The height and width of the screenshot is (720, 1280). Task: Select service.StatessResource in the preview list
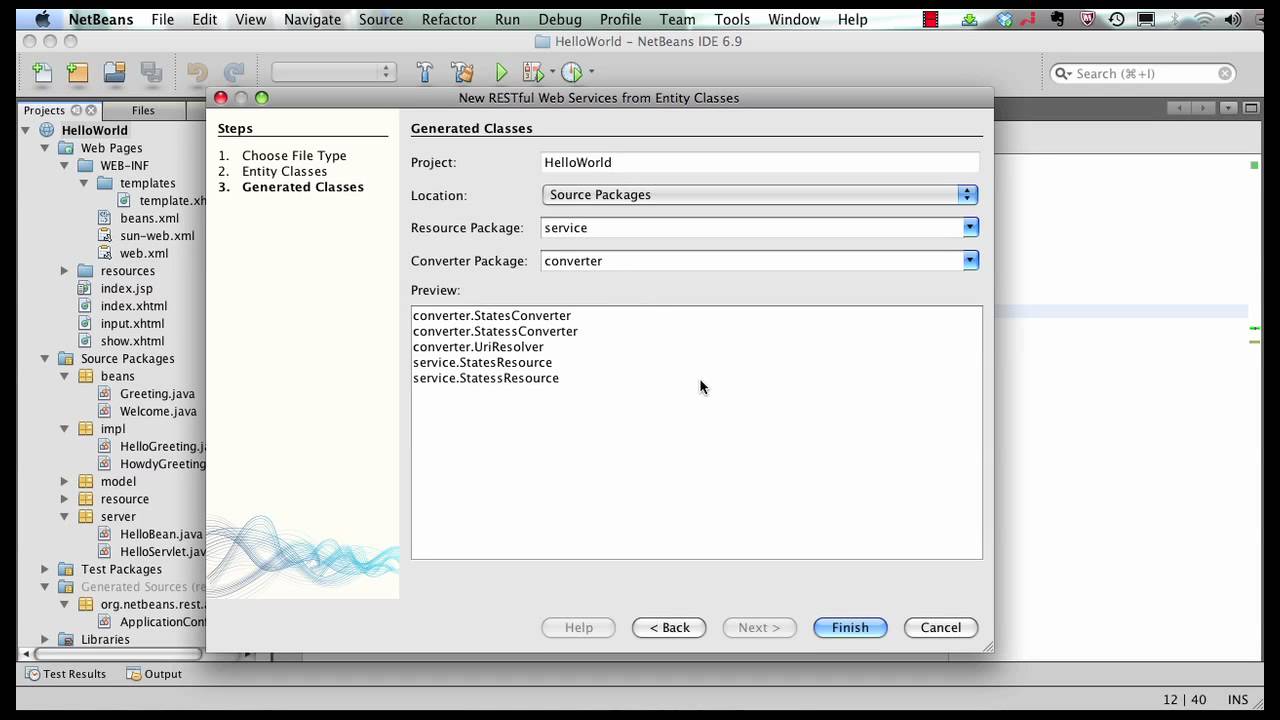pos(486,378)
